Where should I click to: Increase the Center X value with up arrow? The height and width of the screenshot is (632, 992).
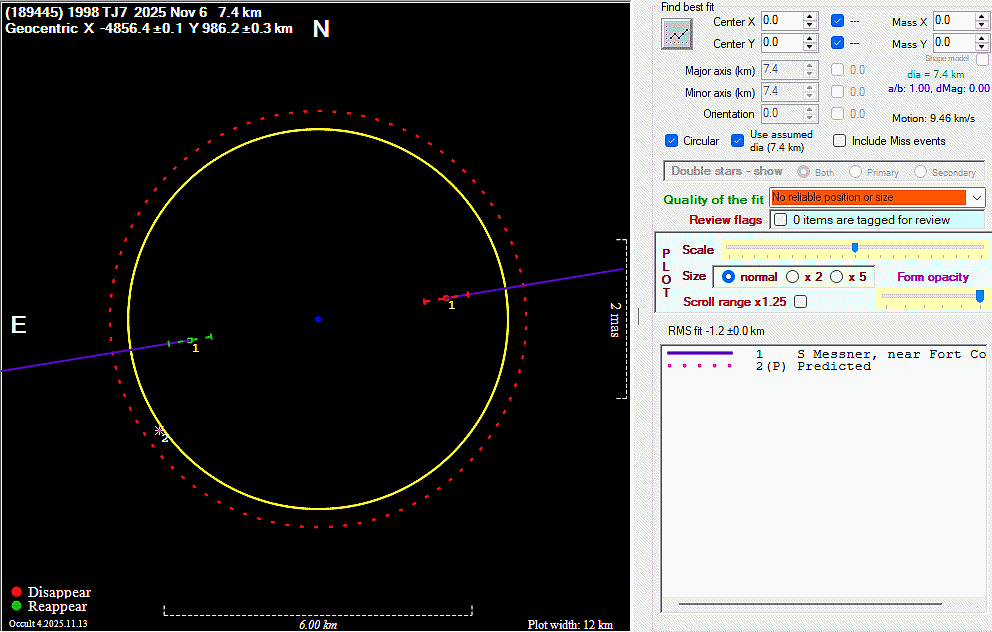[810, 16]
